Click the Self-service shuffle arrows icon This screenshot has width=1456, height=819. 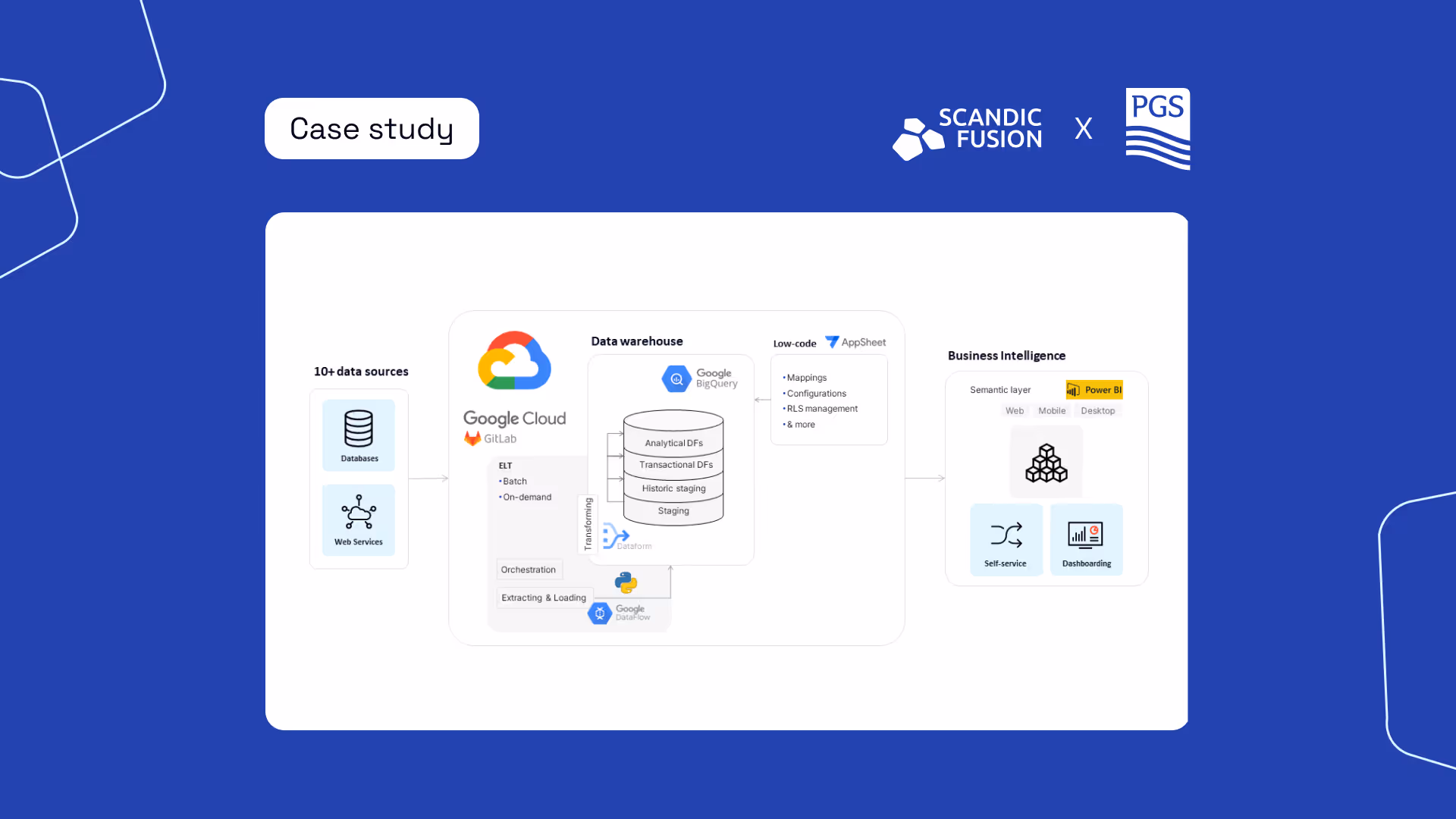point(1006,535)
